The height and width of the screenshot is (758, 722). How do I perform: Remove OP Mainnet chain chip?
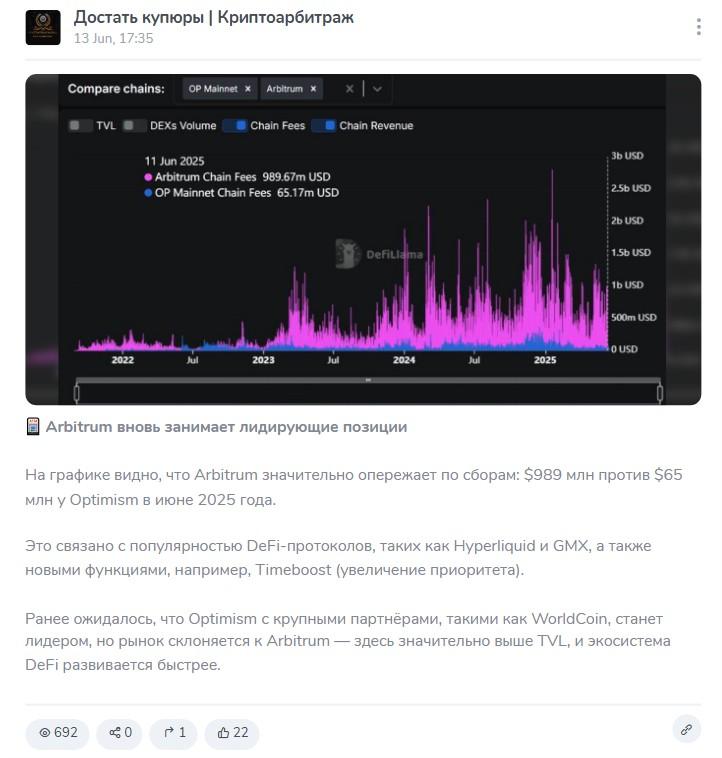point(247,89)
